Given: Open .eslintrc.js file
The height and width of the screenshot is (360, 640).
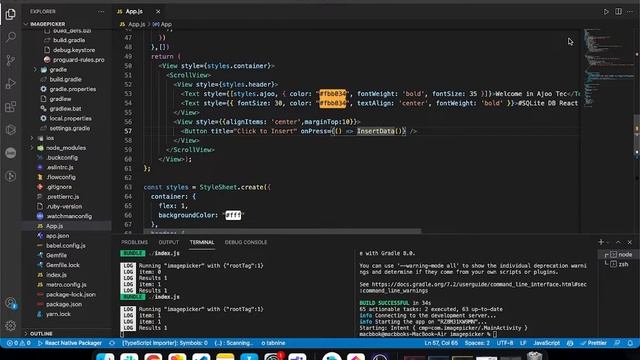Looking at the screenshot, I should point(60,167).
